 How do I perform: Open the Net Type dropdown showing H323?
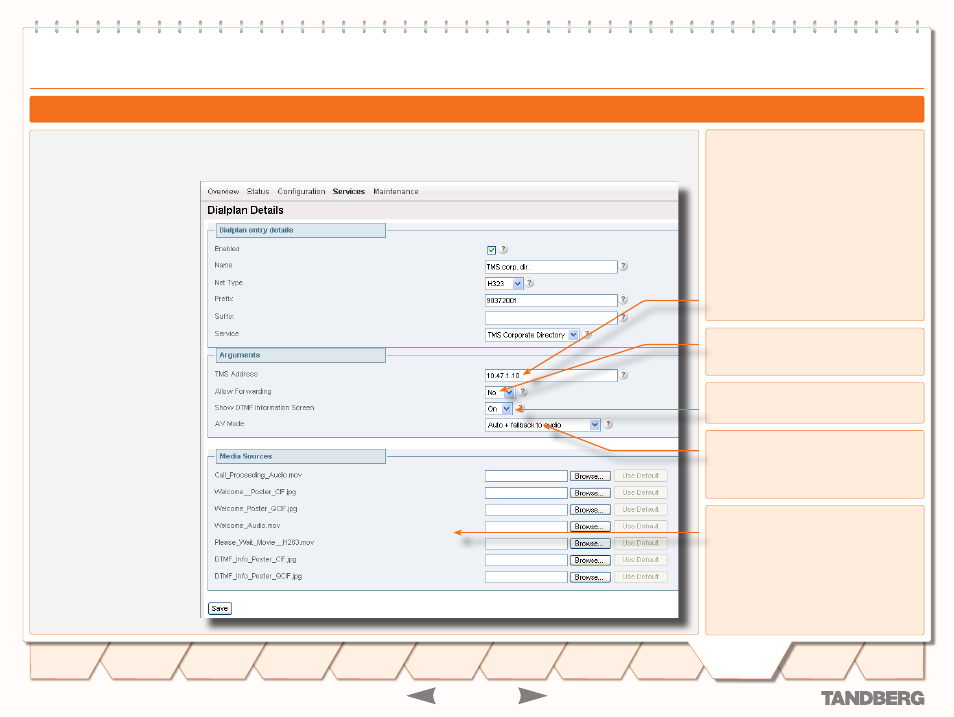(504, 283)
